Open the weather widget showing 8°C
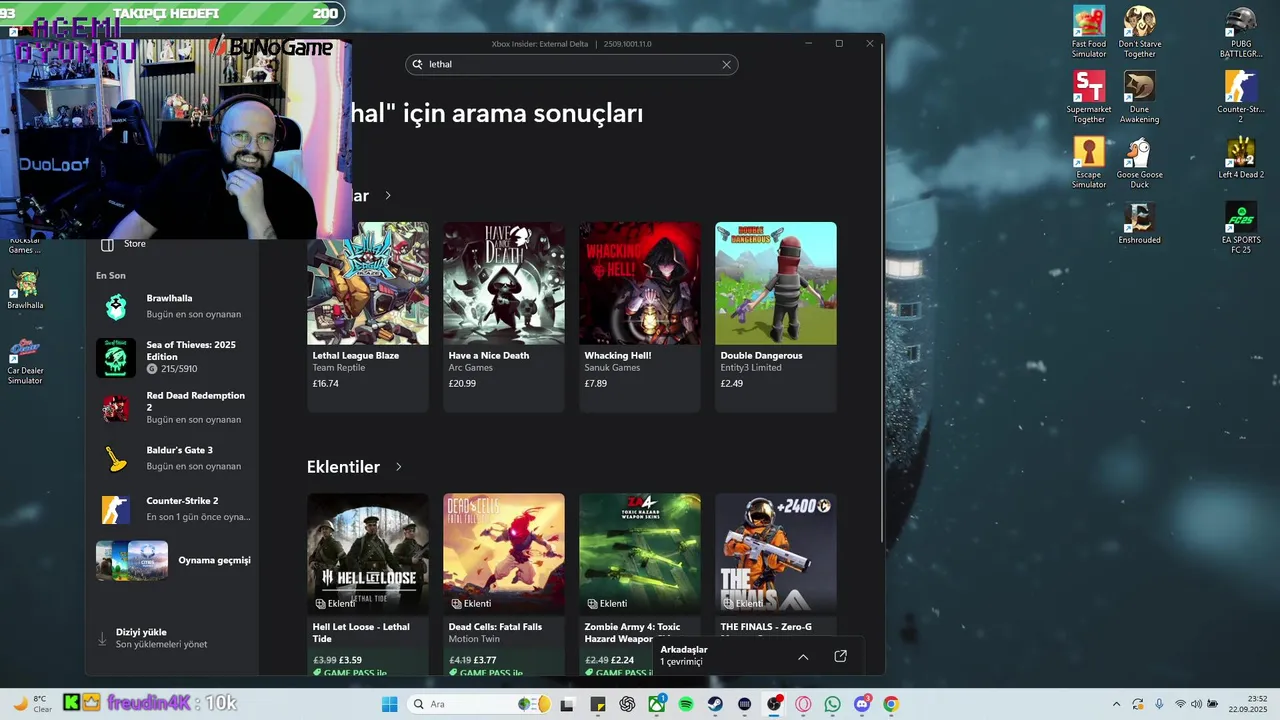Viewport: 1280px width, 720px height. click(x=31, y=704)
